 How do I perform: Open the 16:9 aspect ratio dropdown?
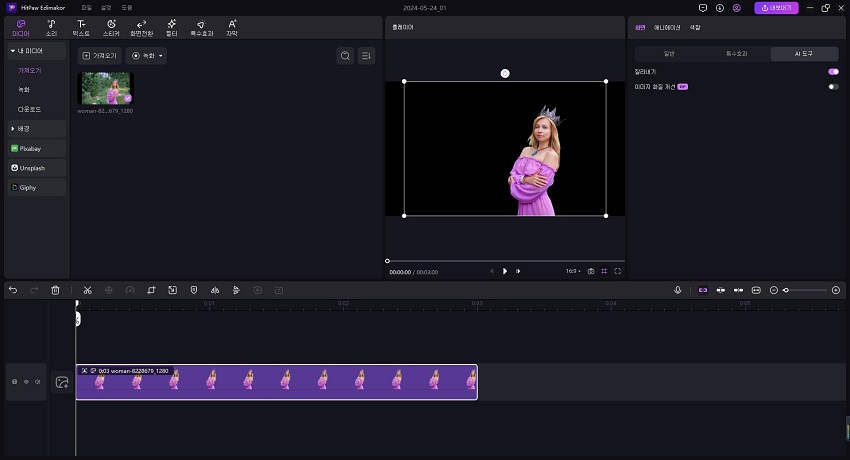572,271
